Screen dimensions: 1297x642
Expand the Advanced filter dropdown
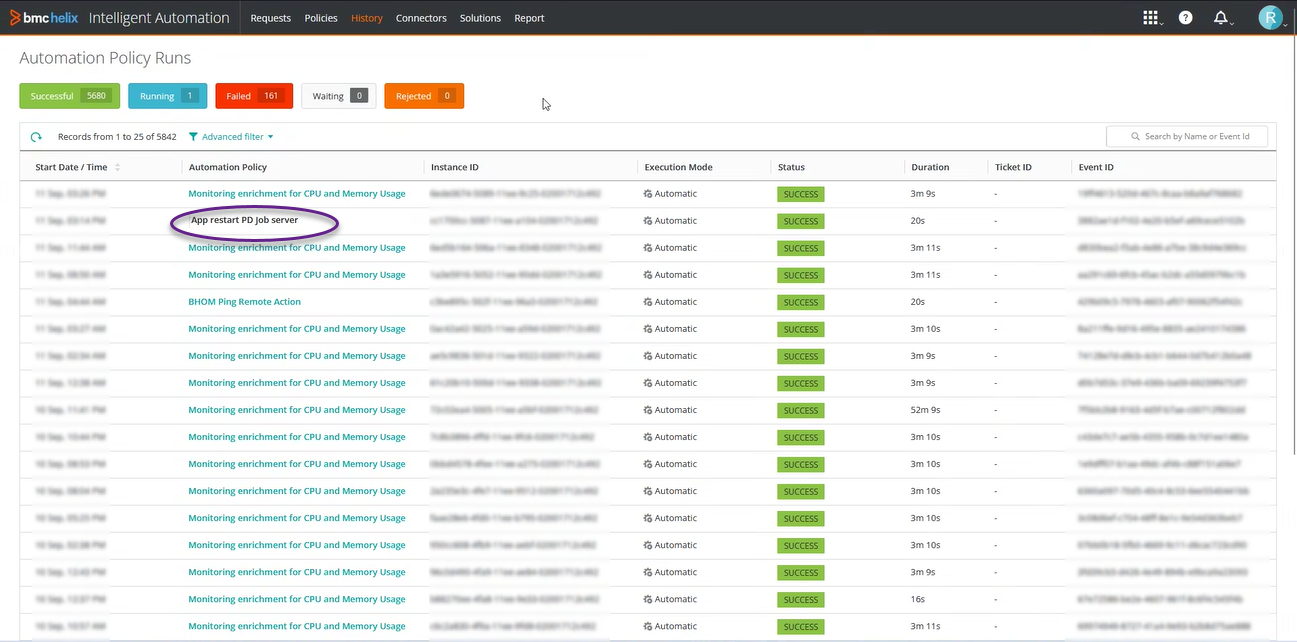tap(231, 137)
